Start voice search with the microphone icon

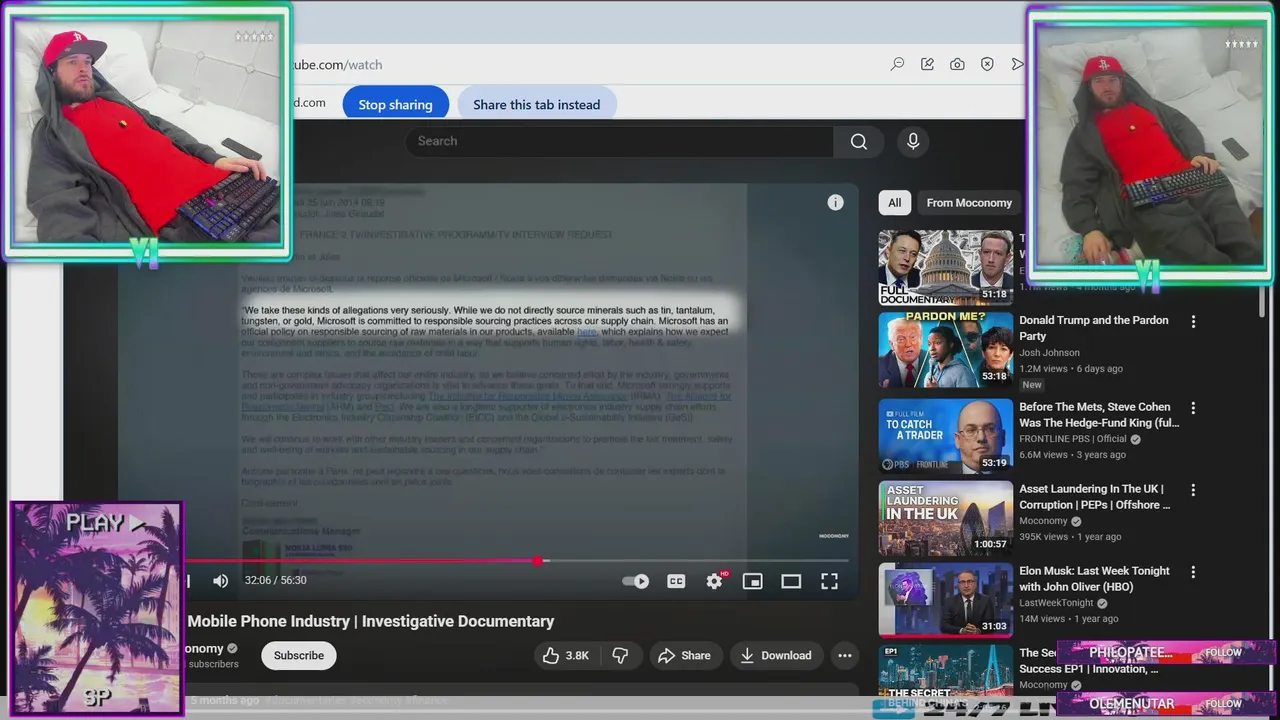coord(912,141)
